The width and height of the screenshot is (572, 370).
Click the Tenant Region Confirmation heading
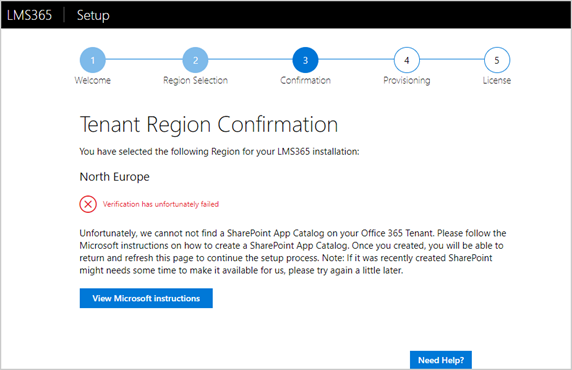(x=209, y=125)
